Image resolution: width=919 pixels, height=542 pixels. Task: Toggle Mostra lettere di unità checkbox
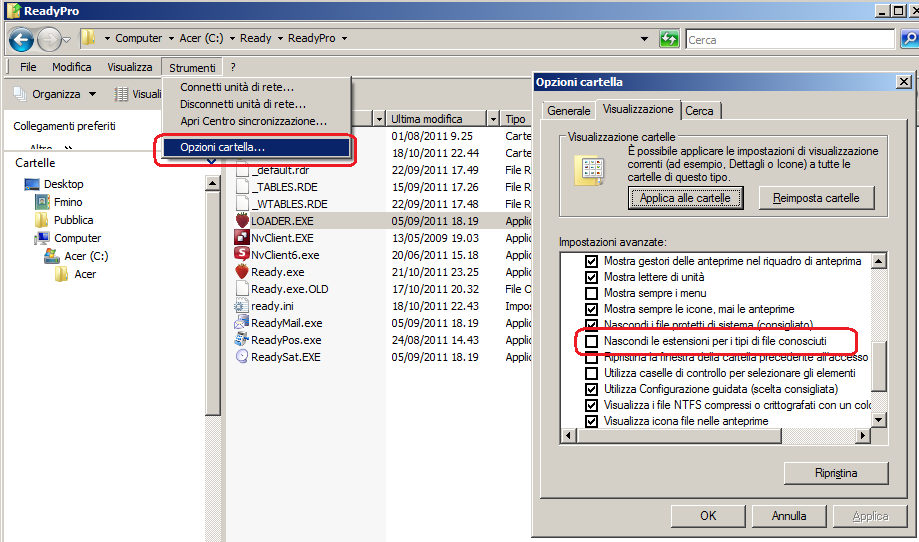591,277
